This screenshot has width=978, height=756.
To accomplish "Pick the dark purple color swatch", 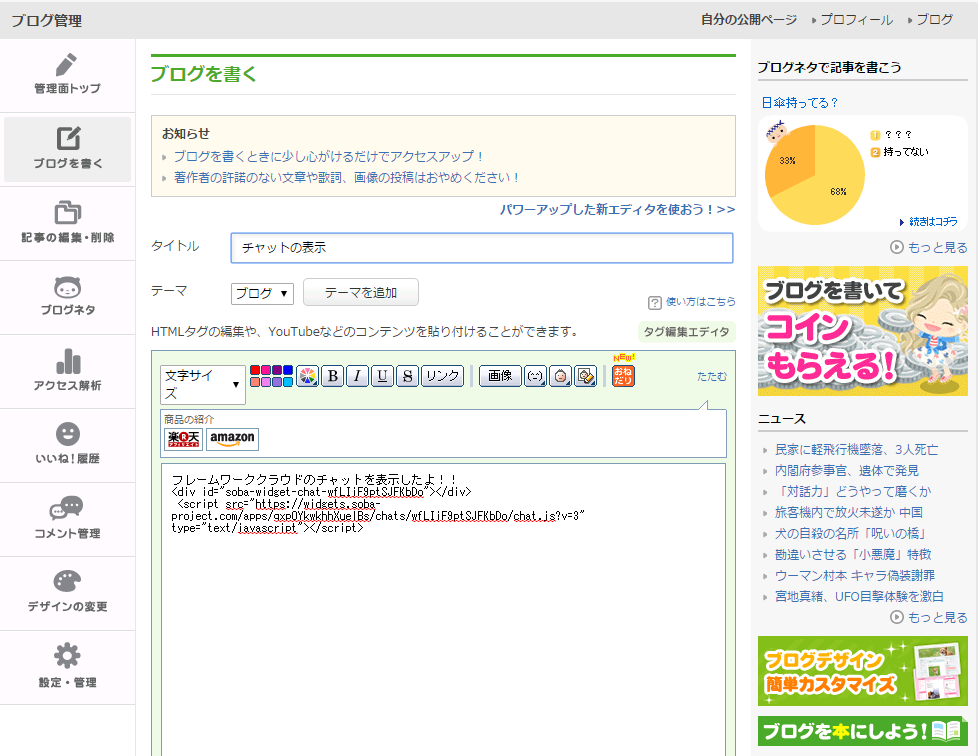I will [276, 370].
